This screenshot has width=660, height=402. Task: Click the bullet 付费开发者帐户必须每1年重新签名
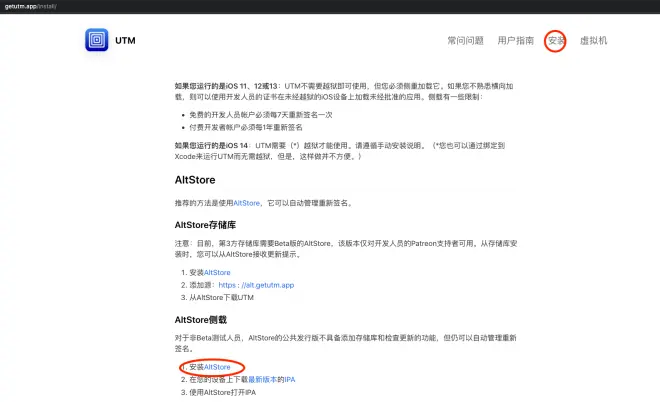[246, 127]
